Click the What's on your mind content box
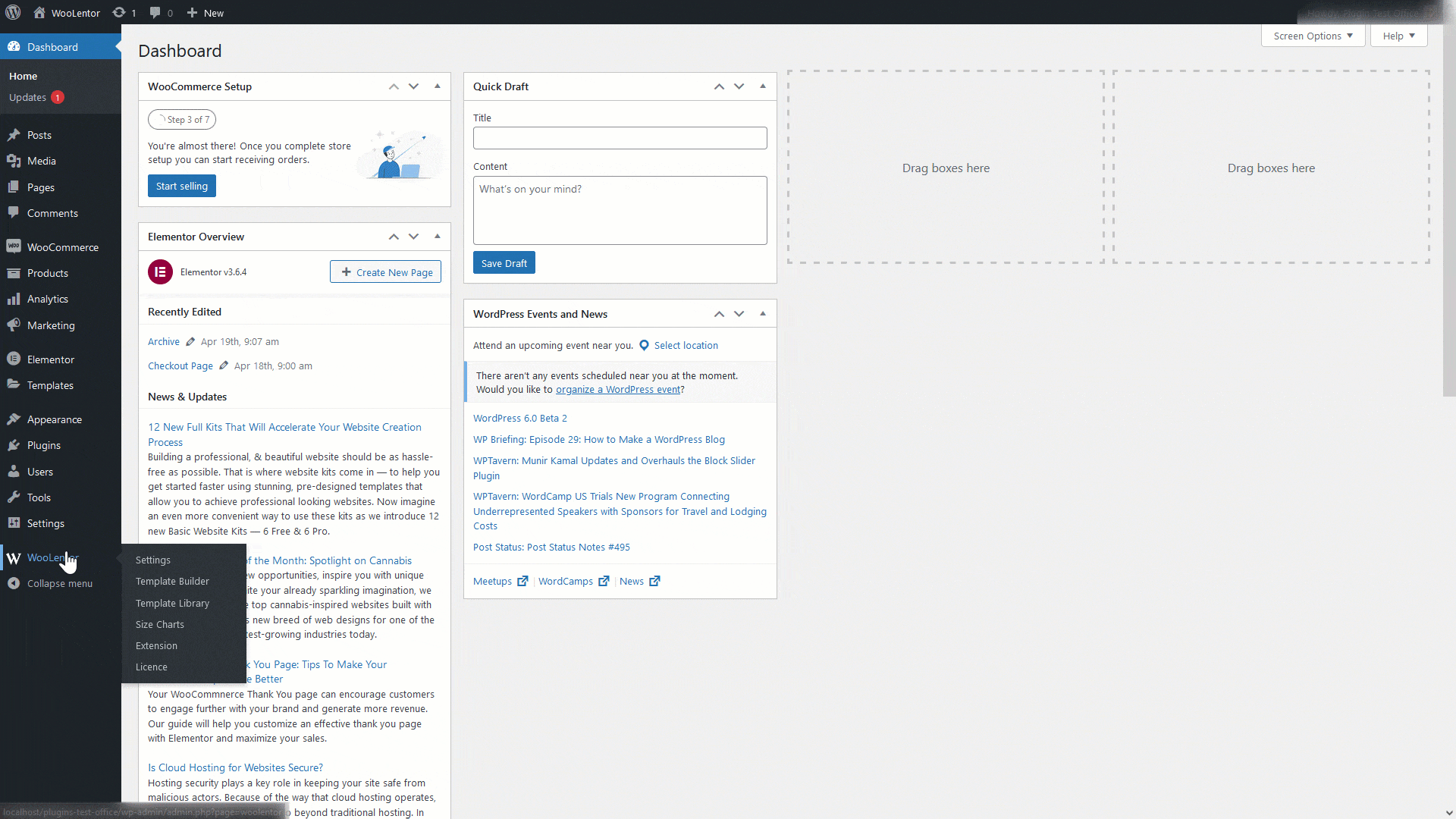This screenshot has height=819, width=1456. pyautogui.click(x=620, y=210)
